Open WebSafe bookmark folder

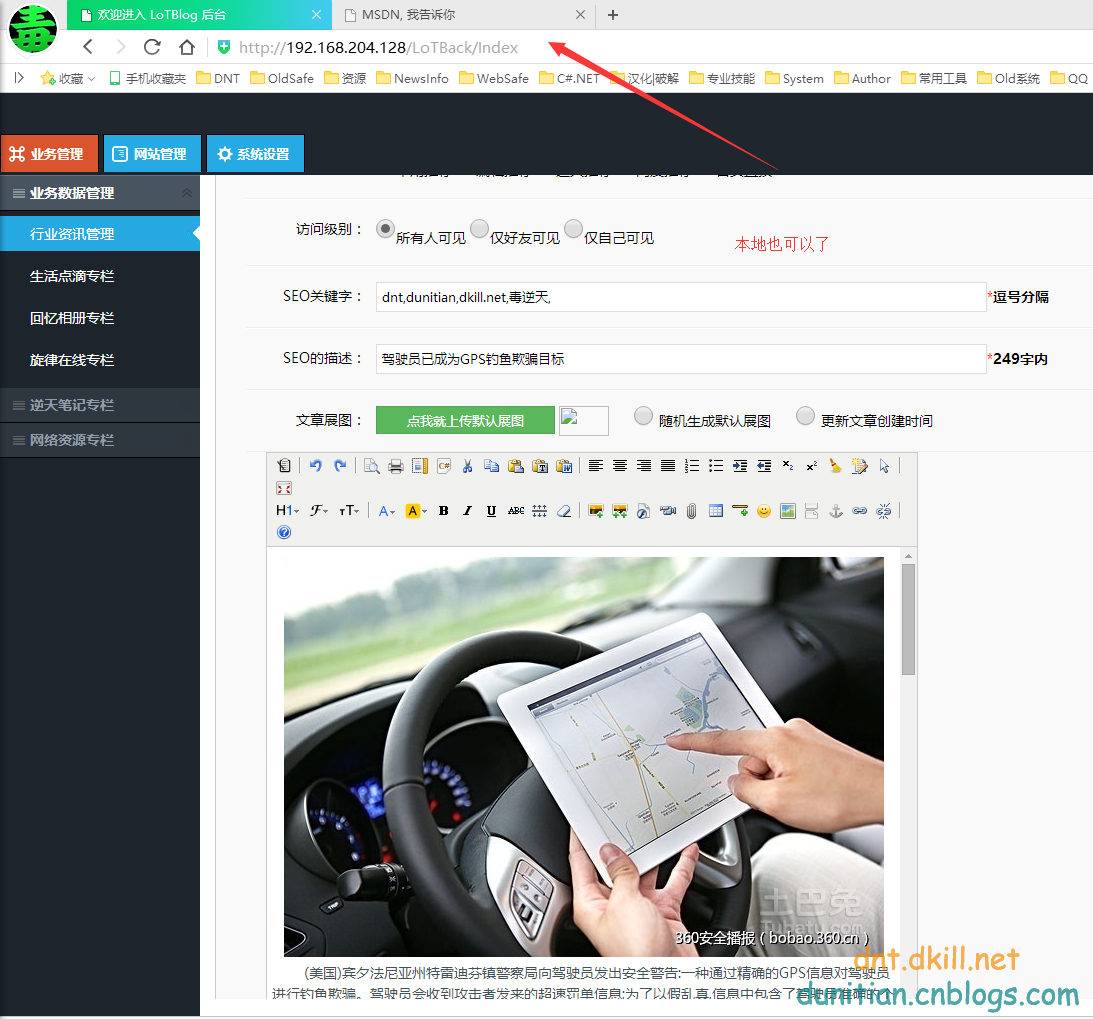tap(494, 78)
